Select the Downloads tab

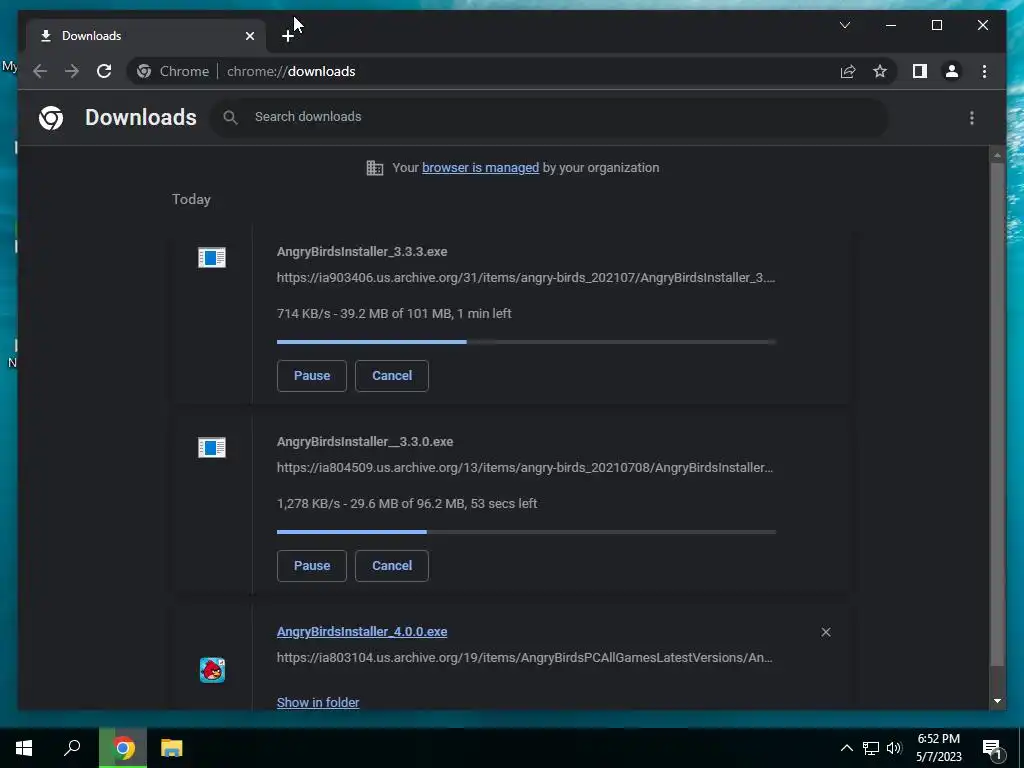pos(146,36)
